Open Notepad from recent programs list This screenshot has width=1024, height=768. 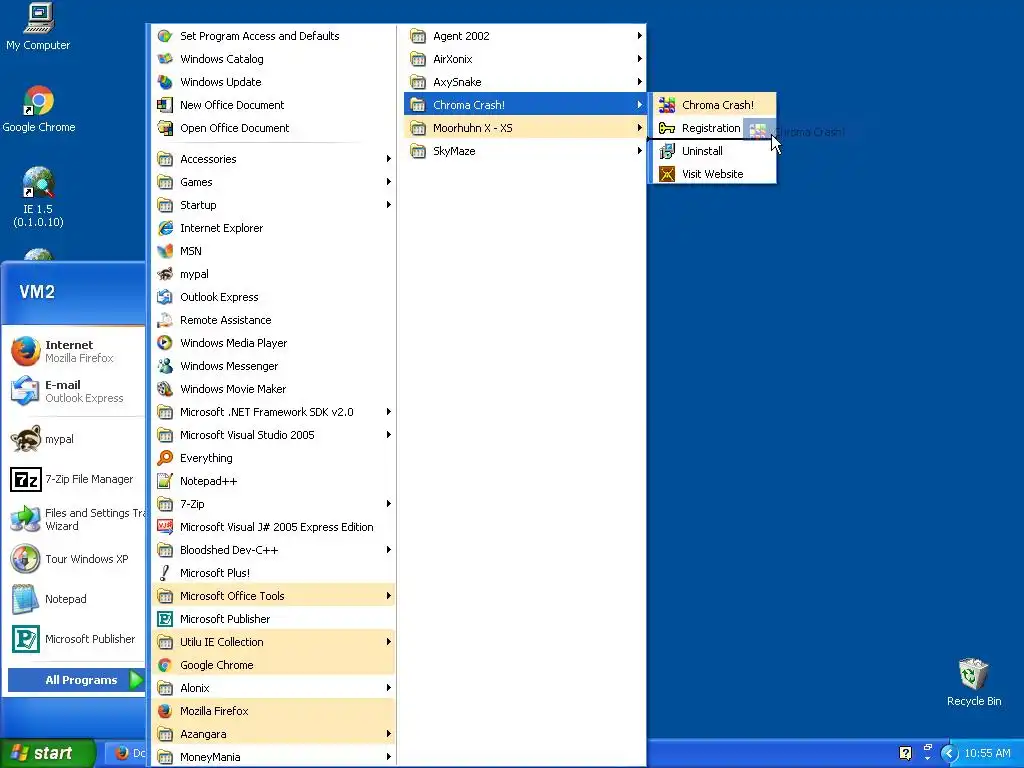tap(73, 599)
